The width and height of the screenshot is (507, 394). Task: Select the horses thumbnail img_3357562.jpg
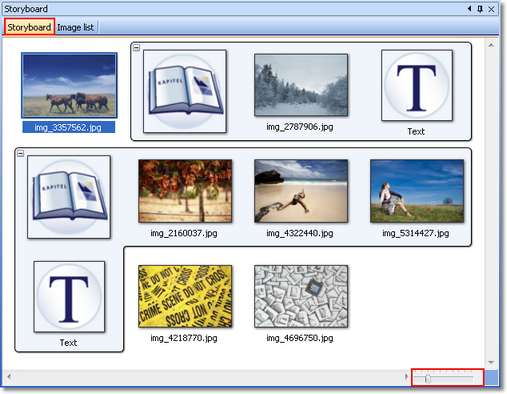[69, 85]
